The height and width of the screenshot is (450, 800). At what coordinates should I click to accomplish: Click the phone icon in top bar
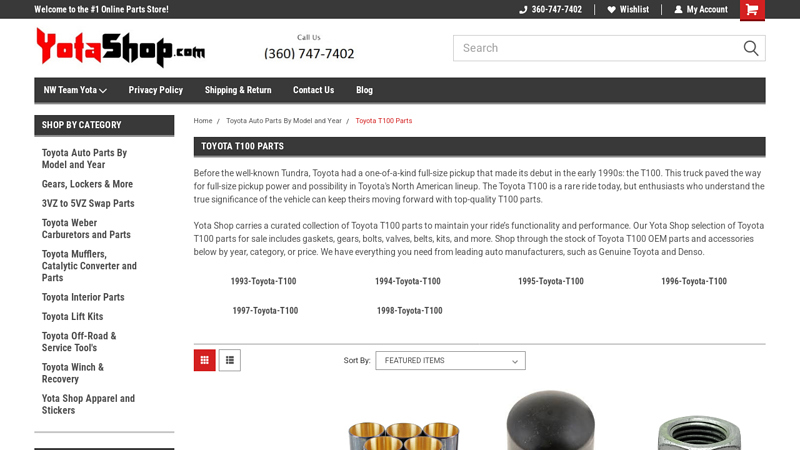tap(523, 10)
